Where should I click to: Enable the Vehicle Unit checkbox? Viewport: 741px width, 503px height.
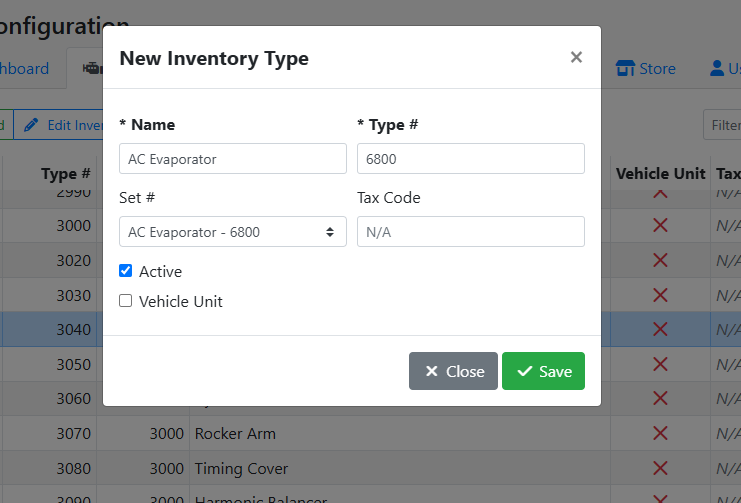pos(125,301)
